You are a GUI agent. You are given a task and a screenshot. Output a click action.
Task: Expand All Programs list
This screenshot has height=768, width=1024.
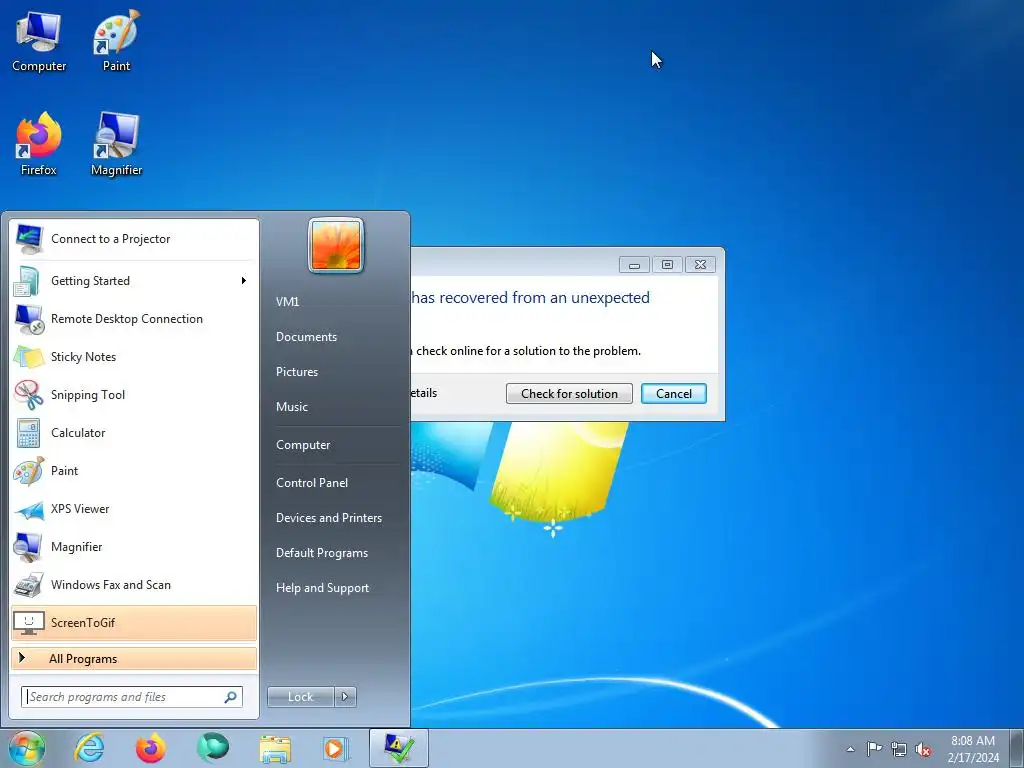[134, 659]
